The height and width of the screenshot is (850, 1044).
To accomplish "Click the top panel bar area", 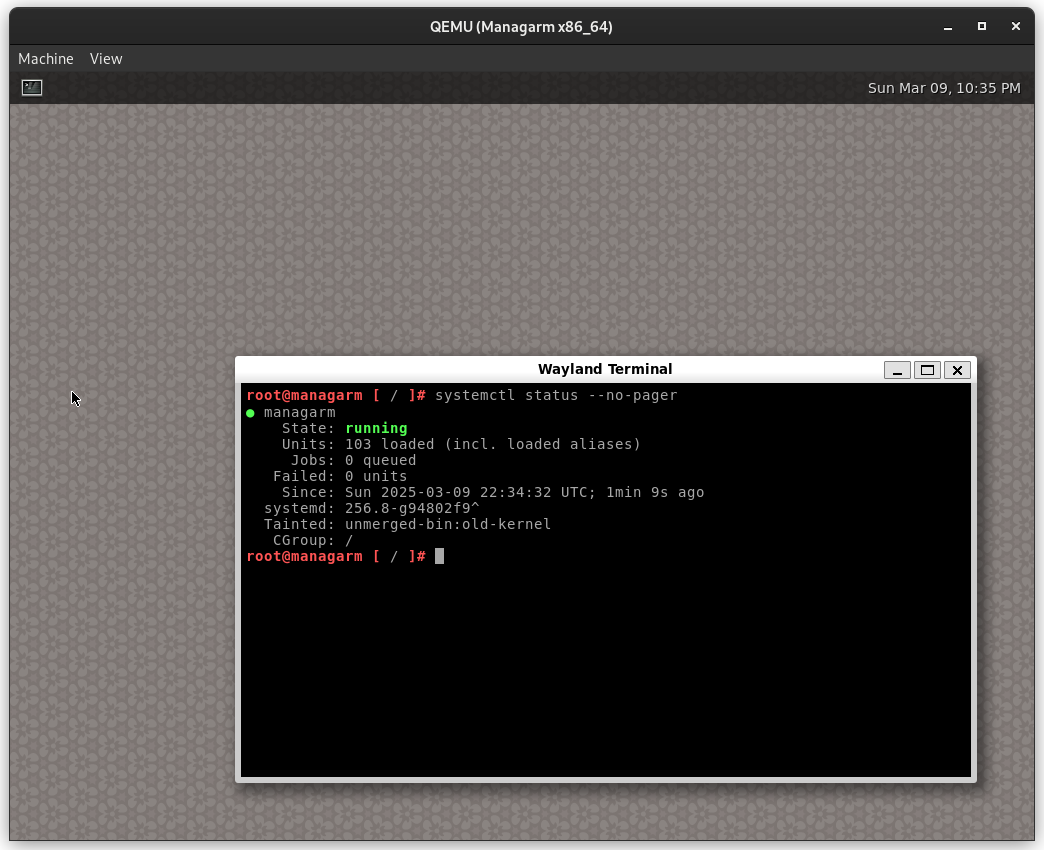I will pos(500,87).
